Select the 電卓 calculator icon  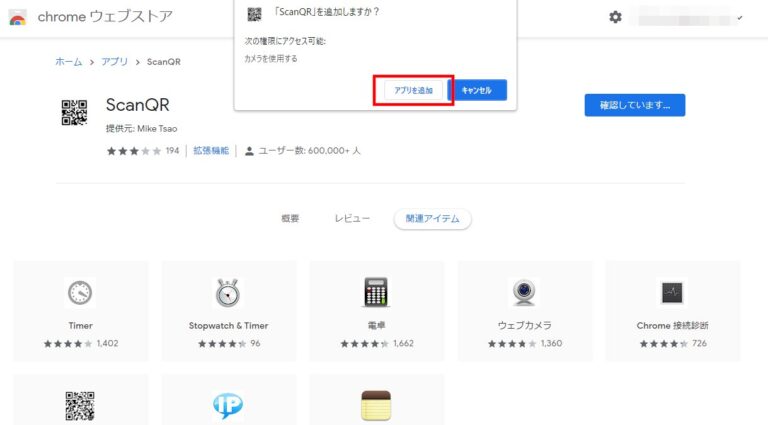coord(376,292)
